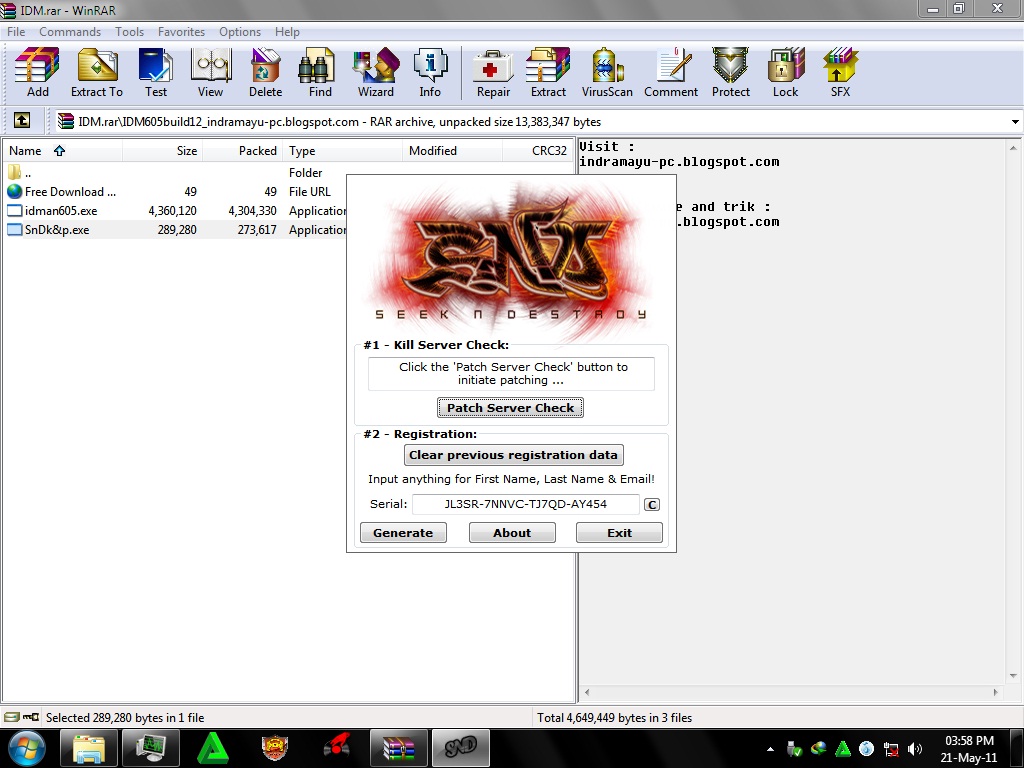Image resolution: width=1024 pixels, height=768 pixels.
Task: Open the View file tool
Action: (210, 72)
